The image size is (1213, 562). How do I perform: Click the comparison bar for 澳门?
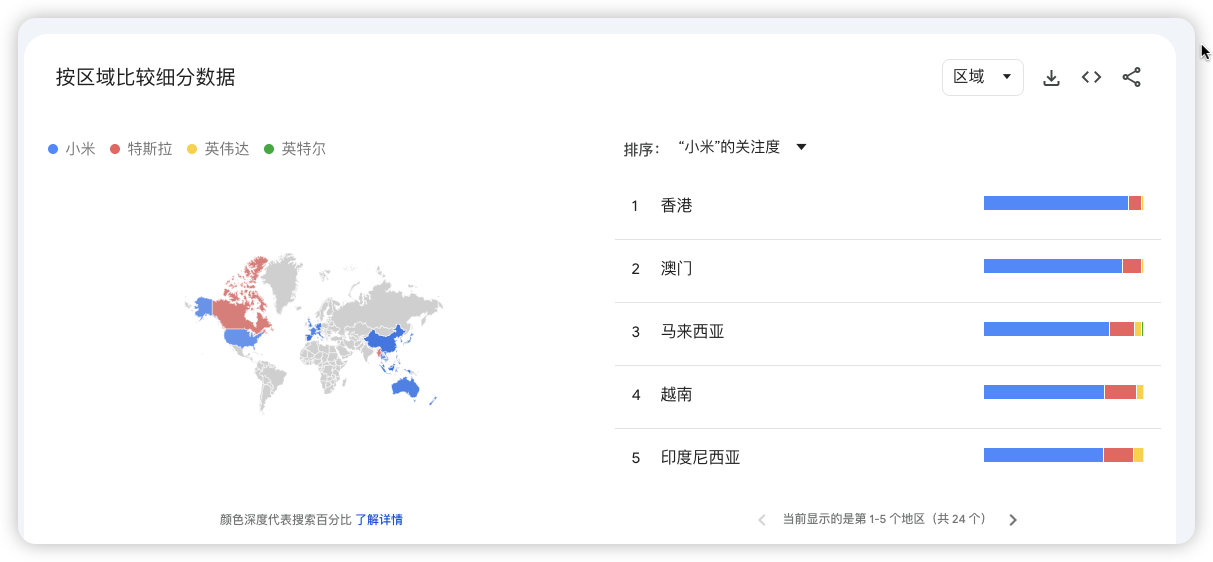[x=1064, y=266]
